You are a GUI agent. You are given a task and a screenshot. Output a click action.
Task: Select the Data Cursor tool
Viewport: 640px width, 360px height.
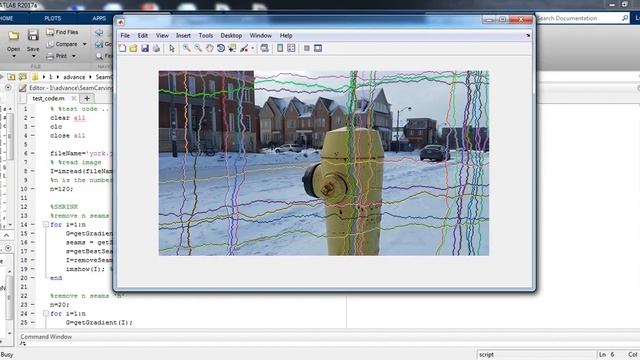click(x=232, y=48)
